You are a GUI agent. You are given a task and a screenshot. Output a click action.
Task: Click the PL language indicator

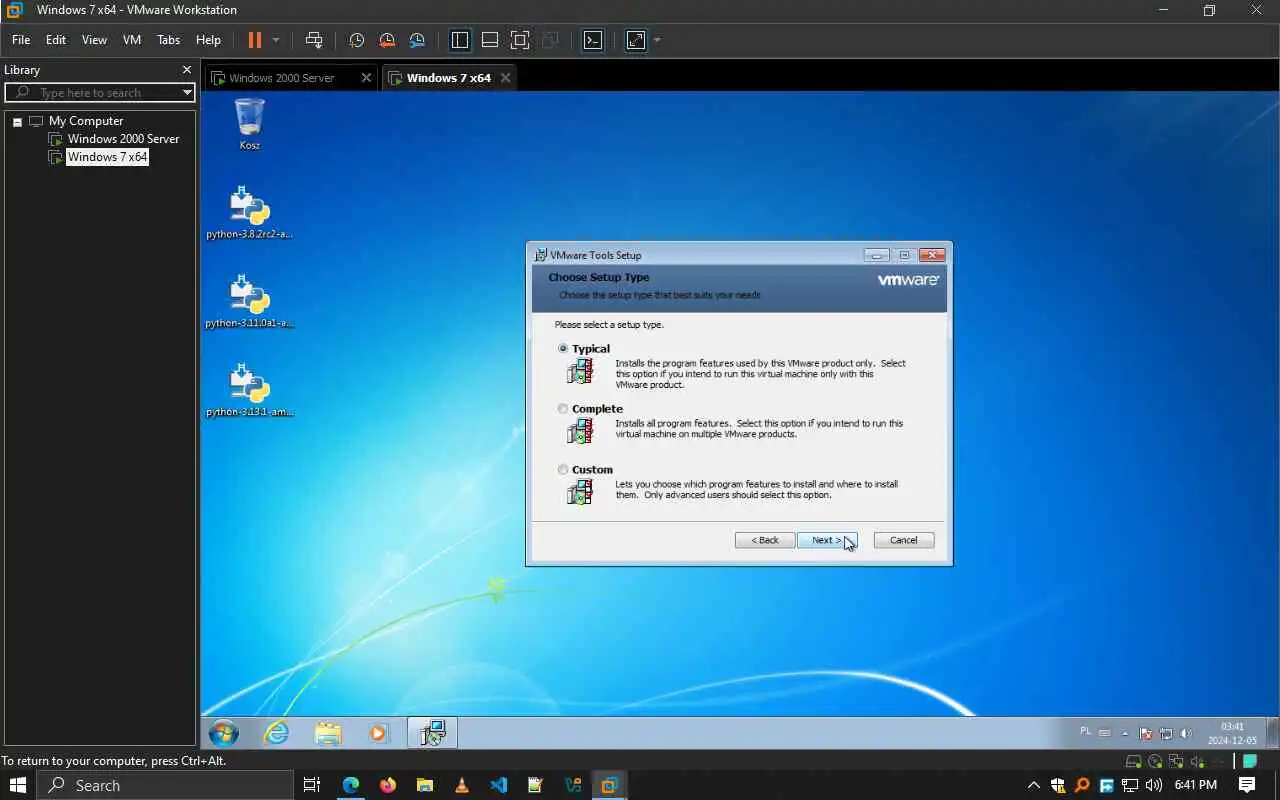pyautogui.click(x=1085, y=732)
